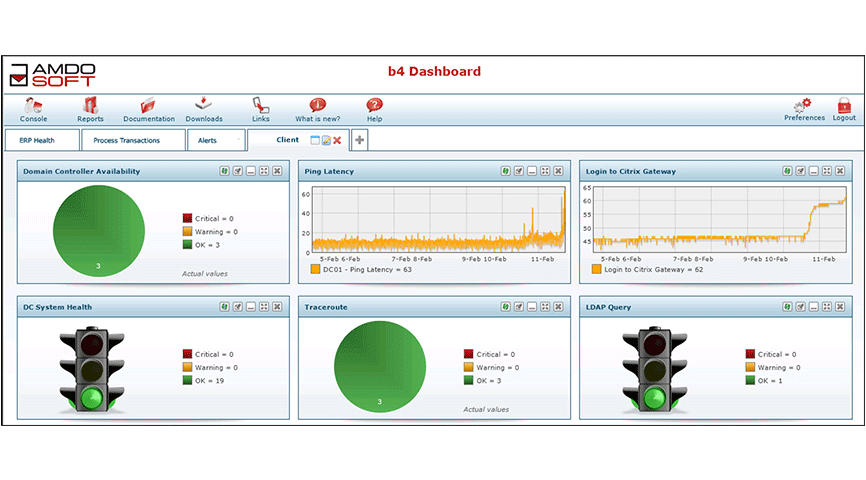The height and width of the screenshot is (480, 866).
Task: Edit the Login to Citrix Gateway panel settings
Action: (800, 171)
